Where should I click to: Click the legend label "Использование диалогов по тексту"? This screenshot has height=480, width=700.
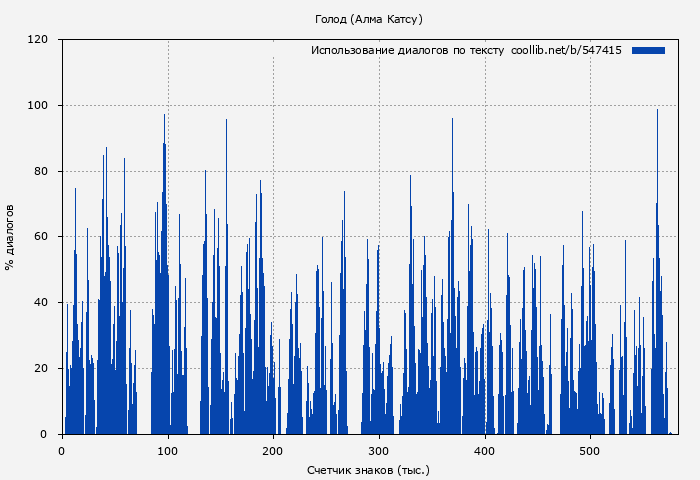pos(407,50)
